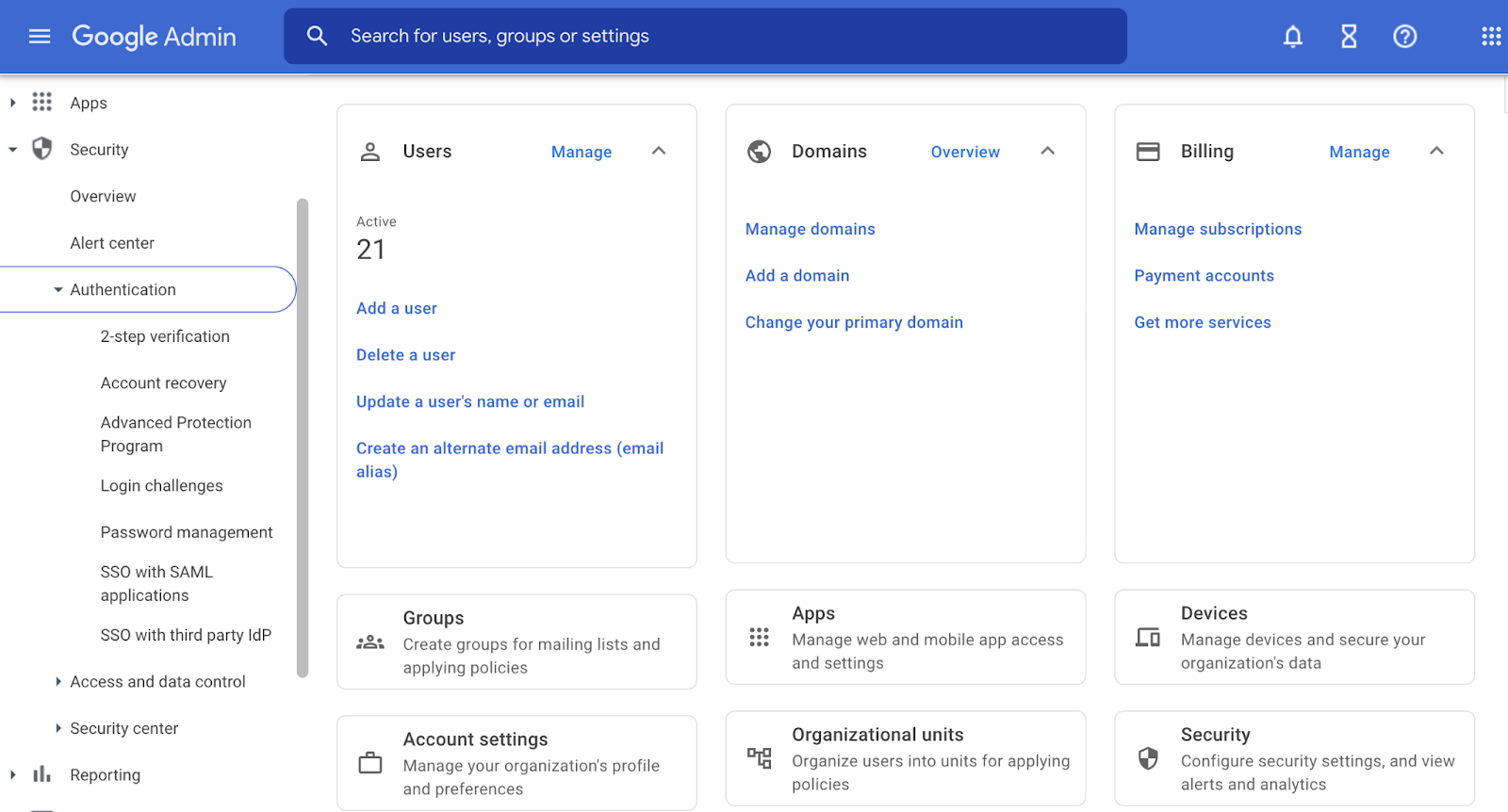Collapse the Billing card chevron
Viewport: 1508px width, 812px height.
(x=1436, y=151)
